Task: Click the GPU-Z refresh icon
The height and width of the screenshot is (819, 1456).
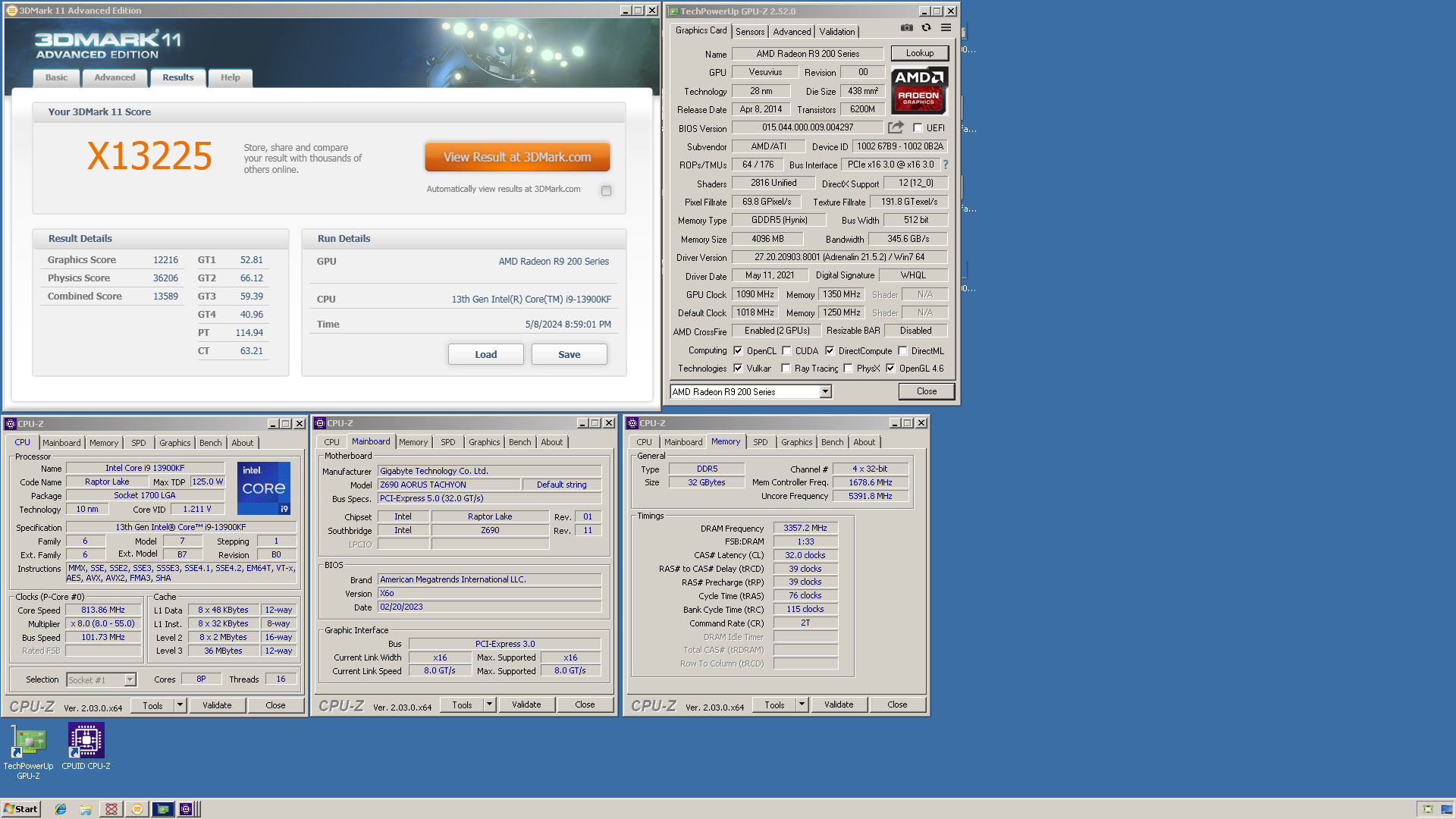Action: coord(926,27)
